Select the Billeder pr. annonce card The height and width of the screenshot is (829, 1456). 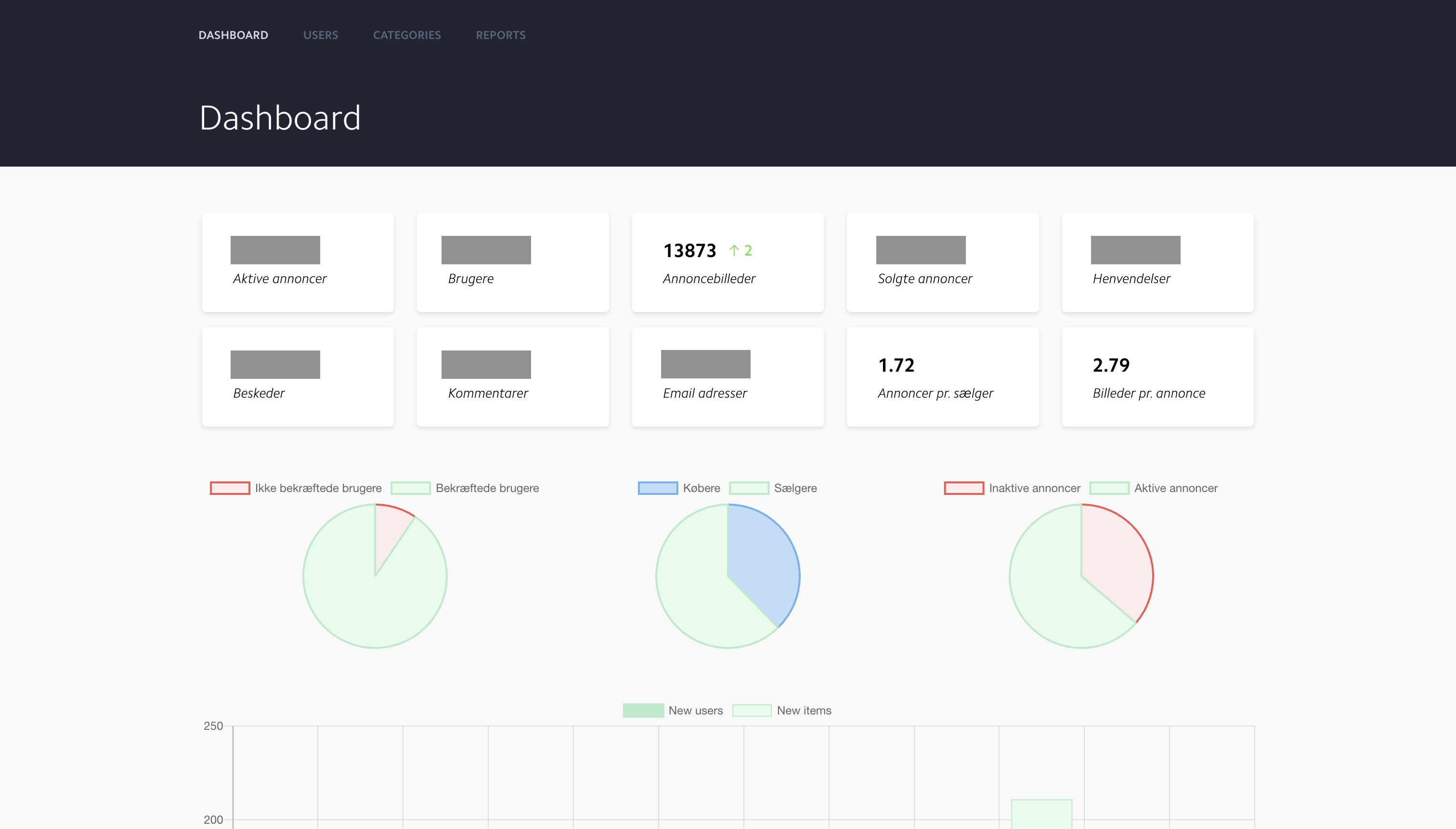[x=1157, y=377]
